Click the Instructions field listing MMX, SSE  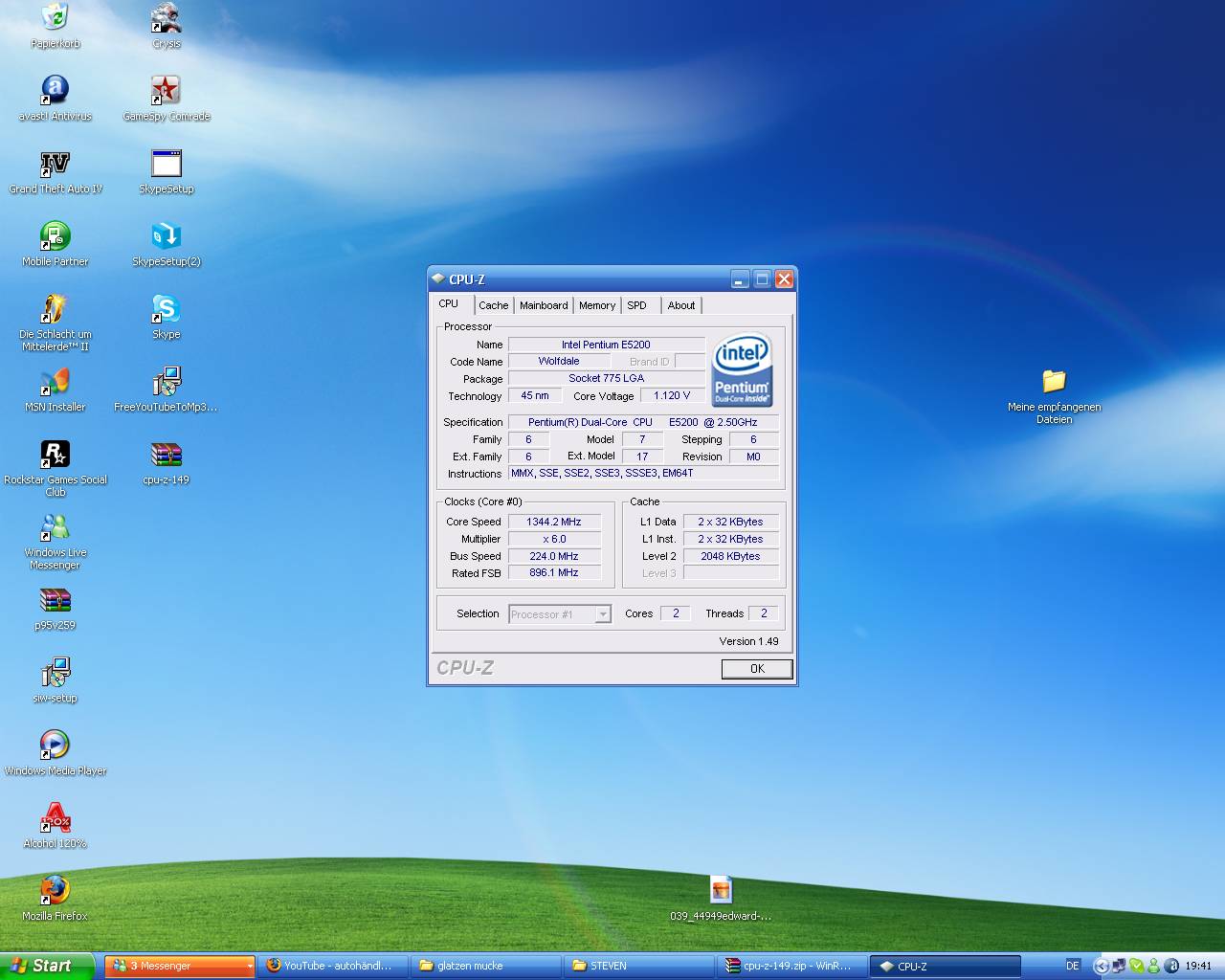click(643, 473)
